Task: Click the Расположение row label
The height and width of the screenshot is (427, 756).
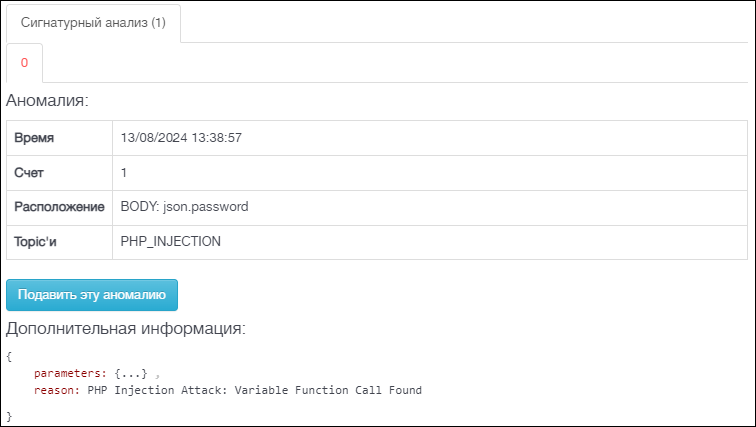Action: [59, 207]
